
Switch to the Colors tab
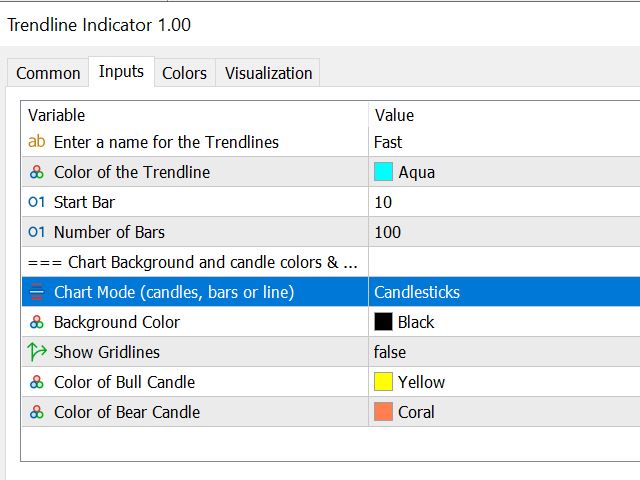[x=184, y=73]
